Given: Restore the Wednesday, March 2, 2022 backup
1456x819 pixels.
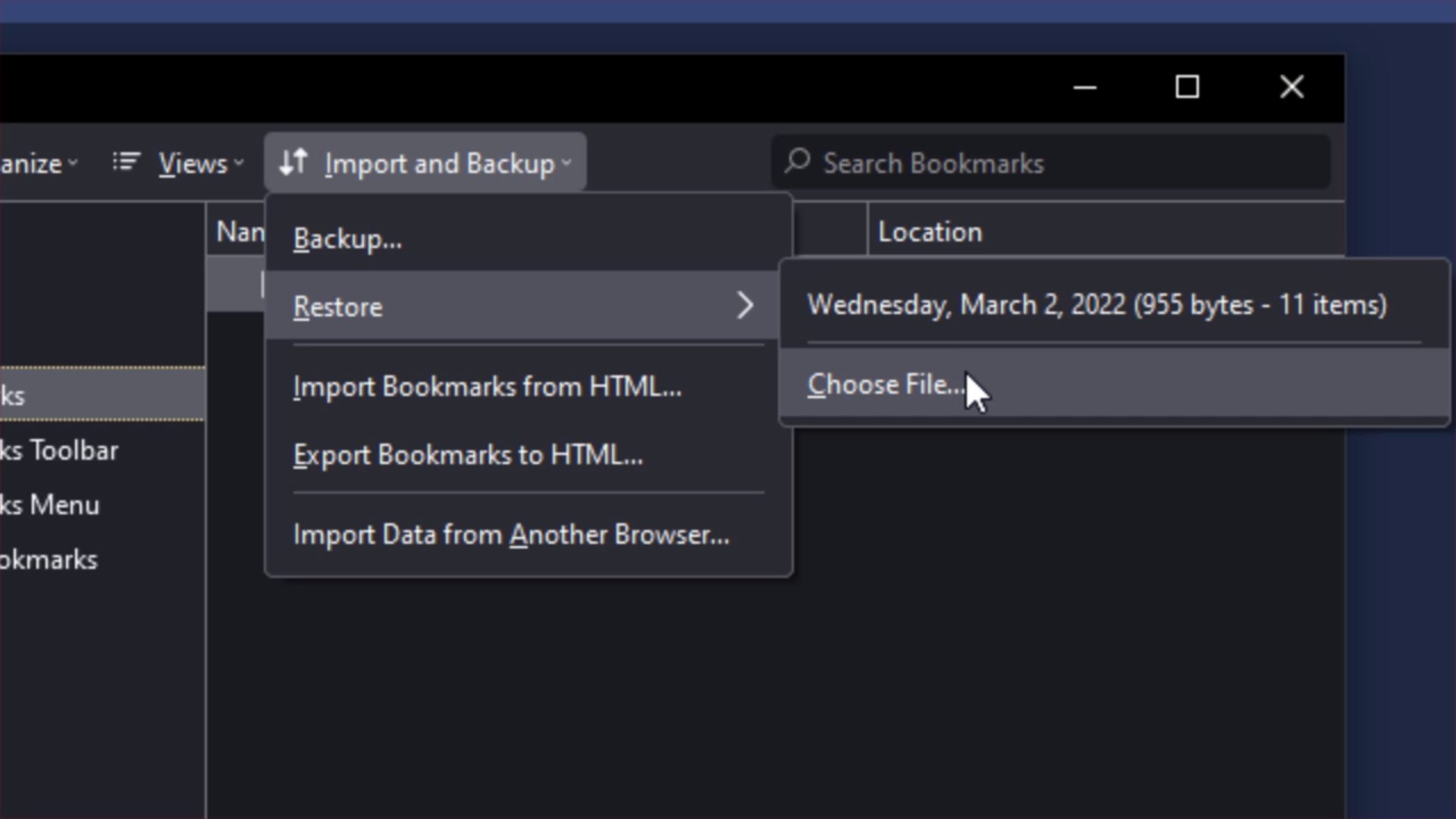Looking at the screenshot, I should [x=1097, y=304].
